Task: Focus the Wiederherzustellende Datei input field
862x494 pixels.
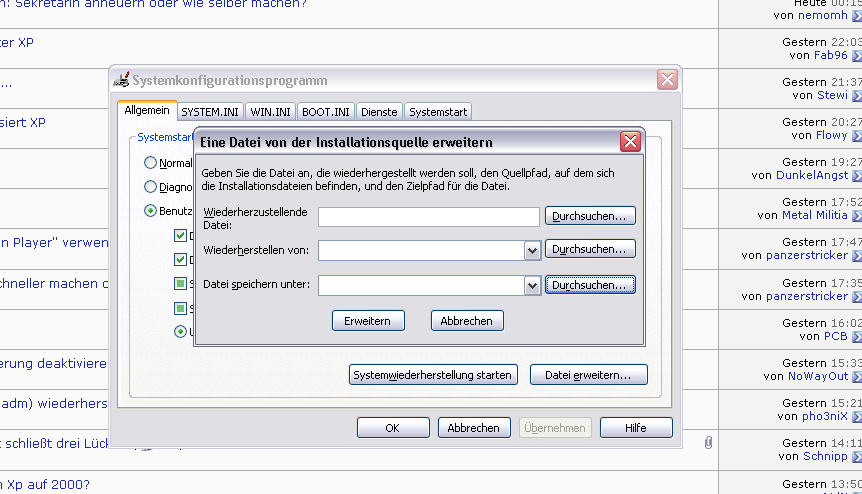Action: click(429, 217)
